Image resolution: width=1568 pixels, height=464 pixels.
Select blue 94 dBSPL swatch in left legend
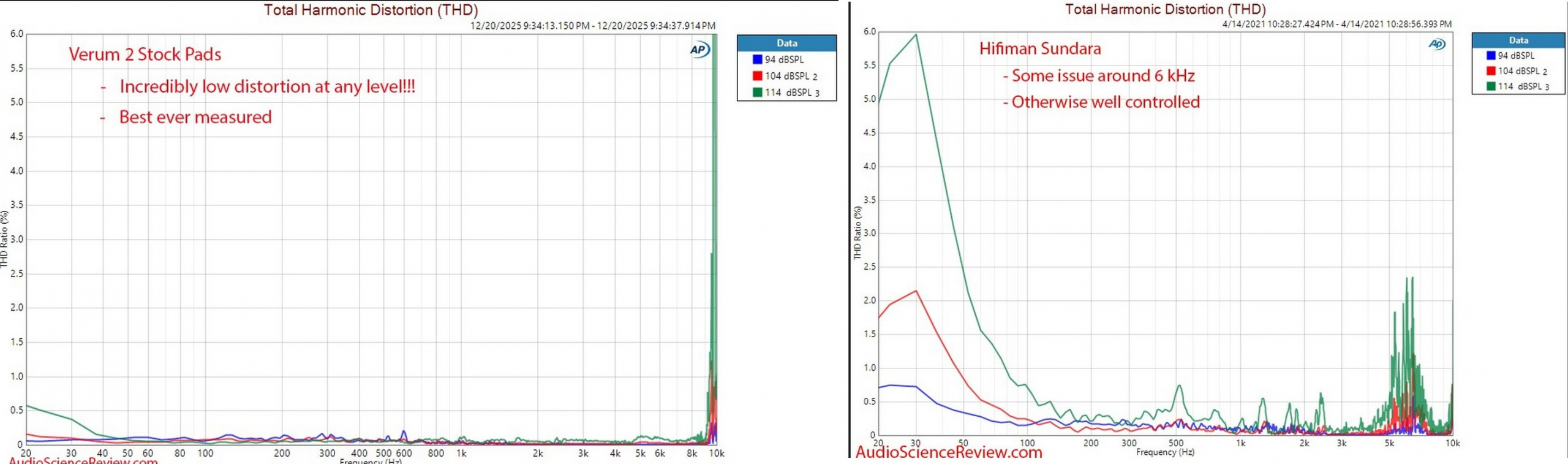[x=757, y=59]
